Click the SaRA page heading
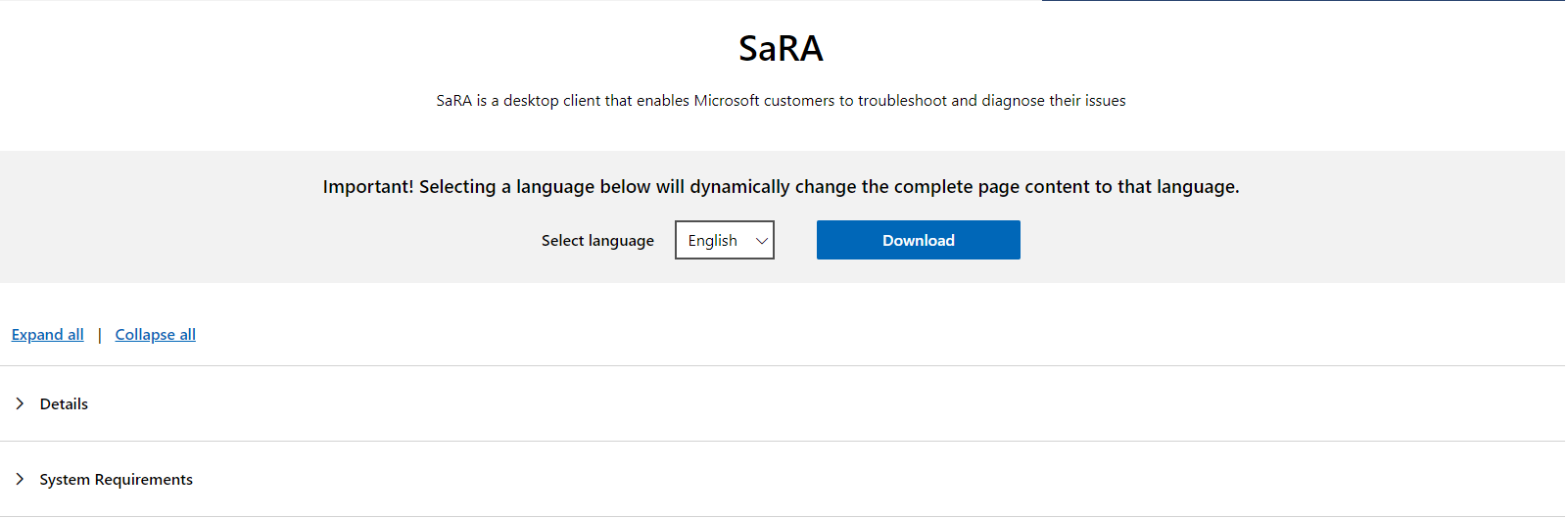 tap(781, 48)
